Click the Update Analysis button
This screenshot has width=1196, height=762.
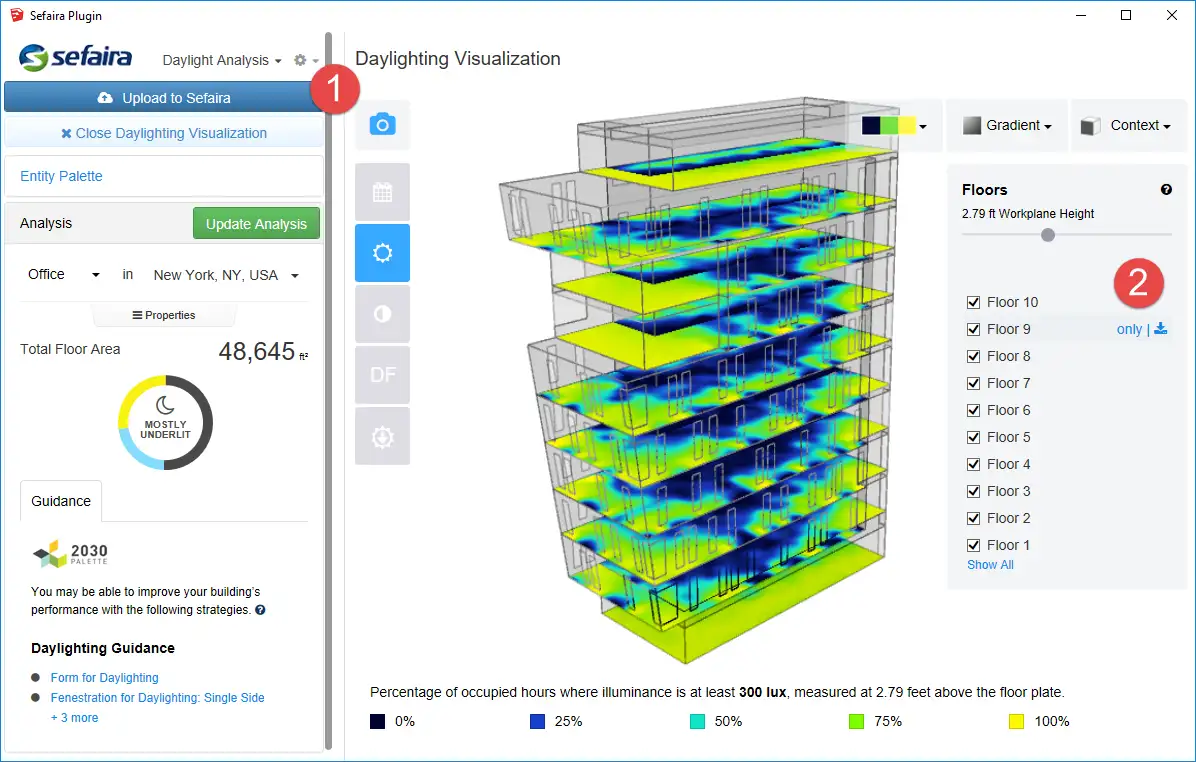(x=256, y=224)
